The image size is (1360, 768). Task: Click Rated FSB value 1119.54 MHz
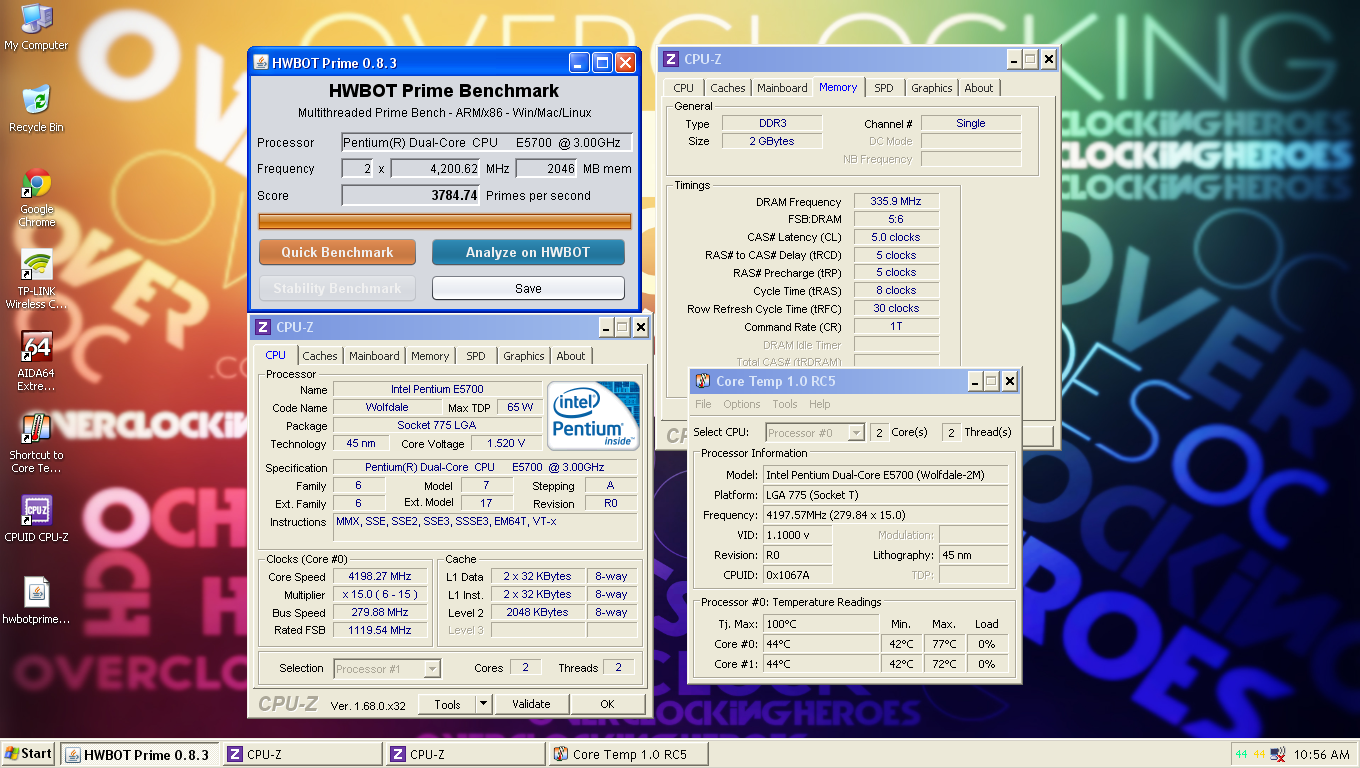coord(380,631)
